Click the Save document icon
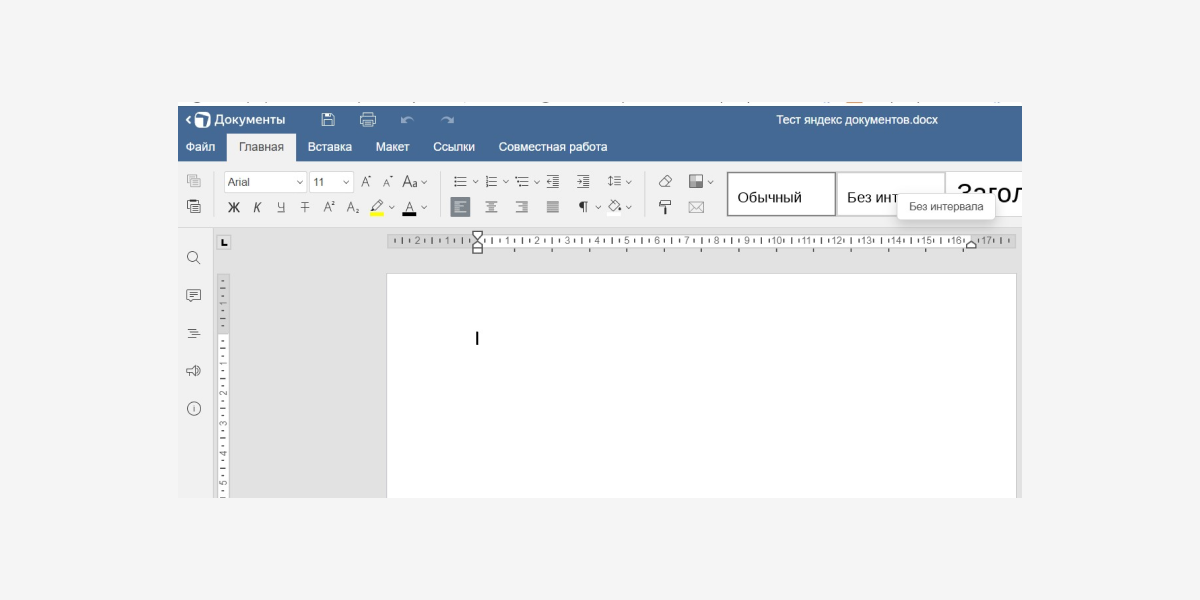Image resolution: width=1200 pixels, height=600 pixels. 328,120
